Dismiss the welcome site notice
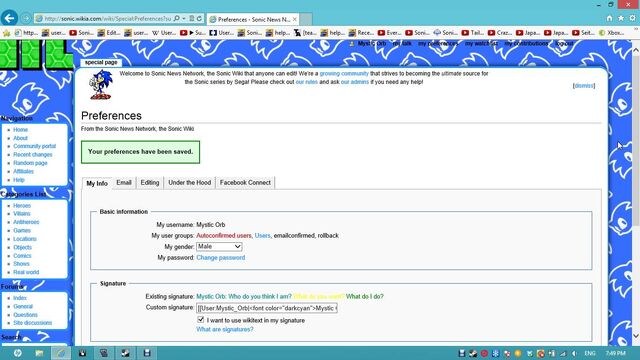The height and width of the screenshot is (360, 640). [x=584, y=86]
